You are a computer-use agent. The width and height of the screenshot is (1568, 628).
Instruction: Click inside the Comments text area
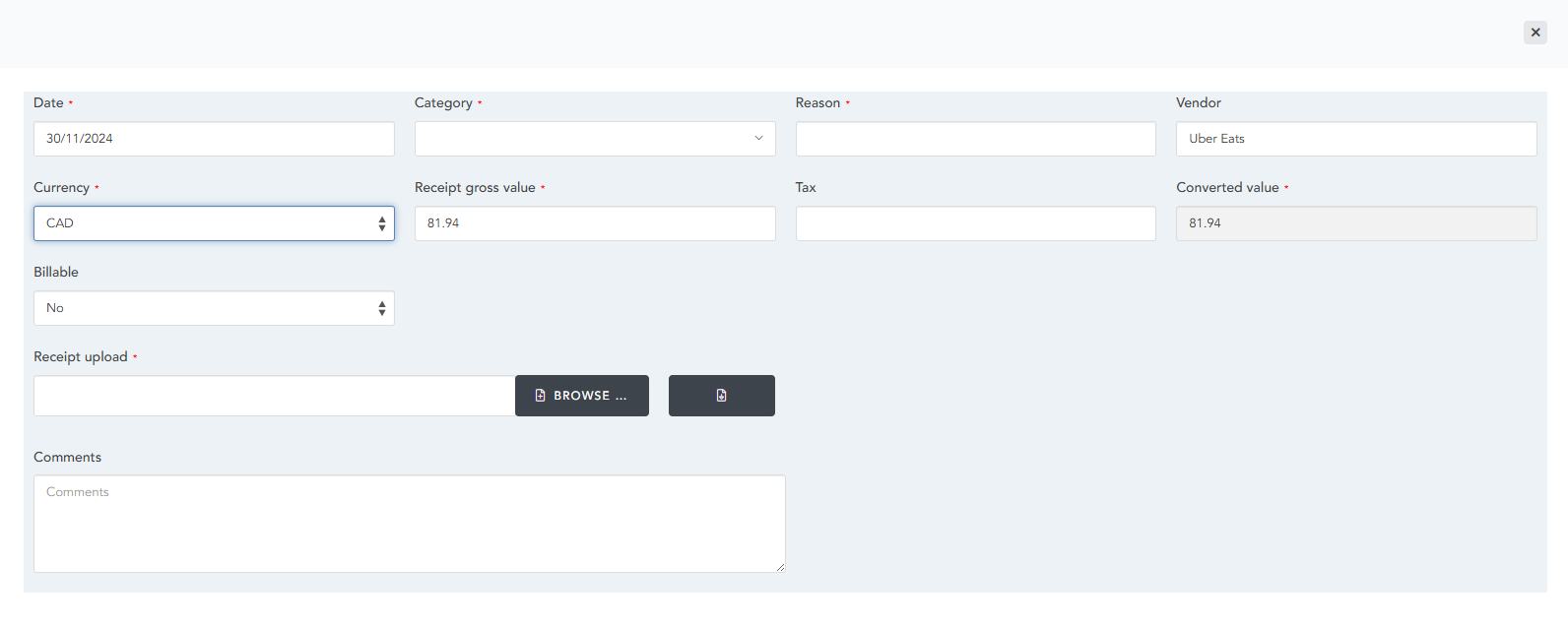point(409,524)
